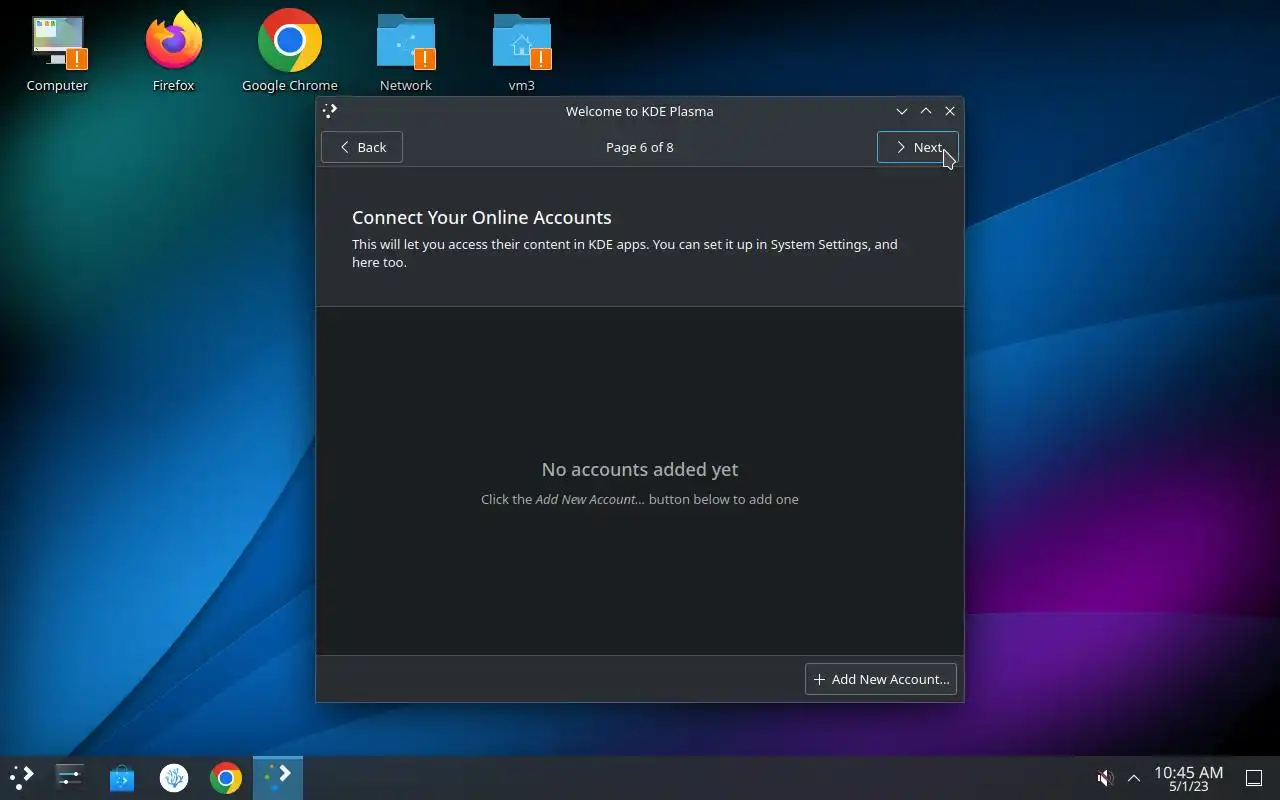Open Google Chrome desktop shortcut

point(289,53)
